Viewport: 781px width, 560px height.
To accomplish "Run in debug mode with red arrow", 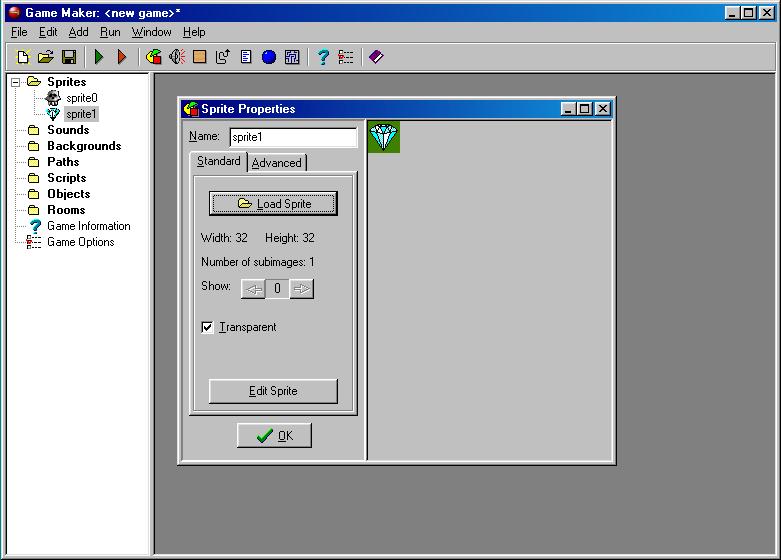I will (x=122, y=57).
